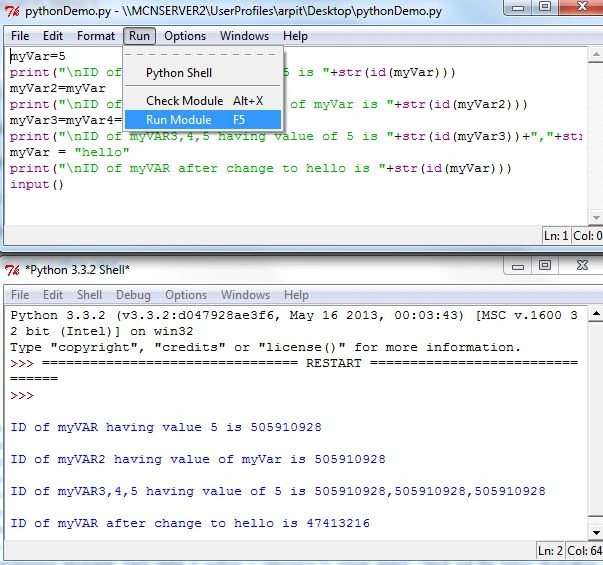
Task: Click the IDLE icon in the pythonDemo.py title bar
Action: 12,11
